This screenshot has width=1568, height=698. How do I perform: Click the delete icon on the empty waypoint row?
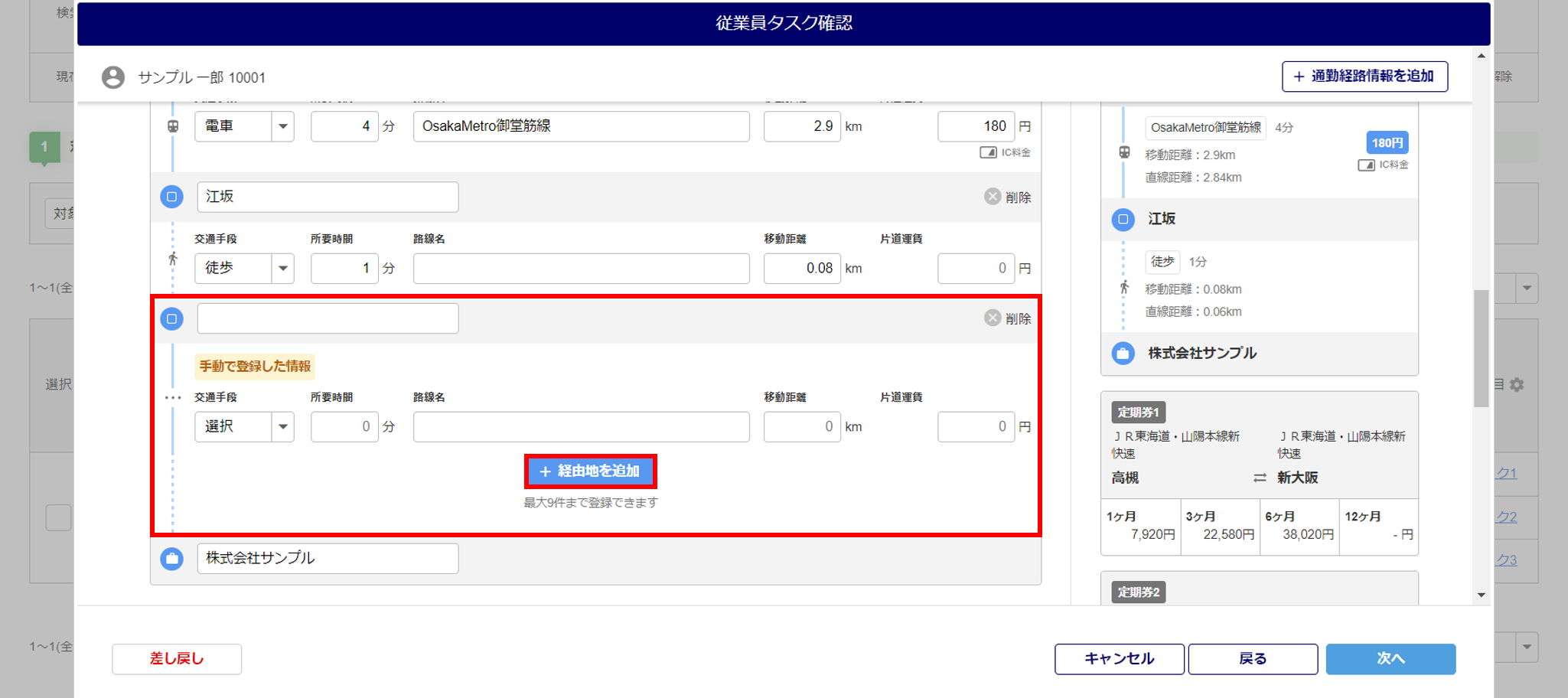pyautogui.click(x=993, y=318)
